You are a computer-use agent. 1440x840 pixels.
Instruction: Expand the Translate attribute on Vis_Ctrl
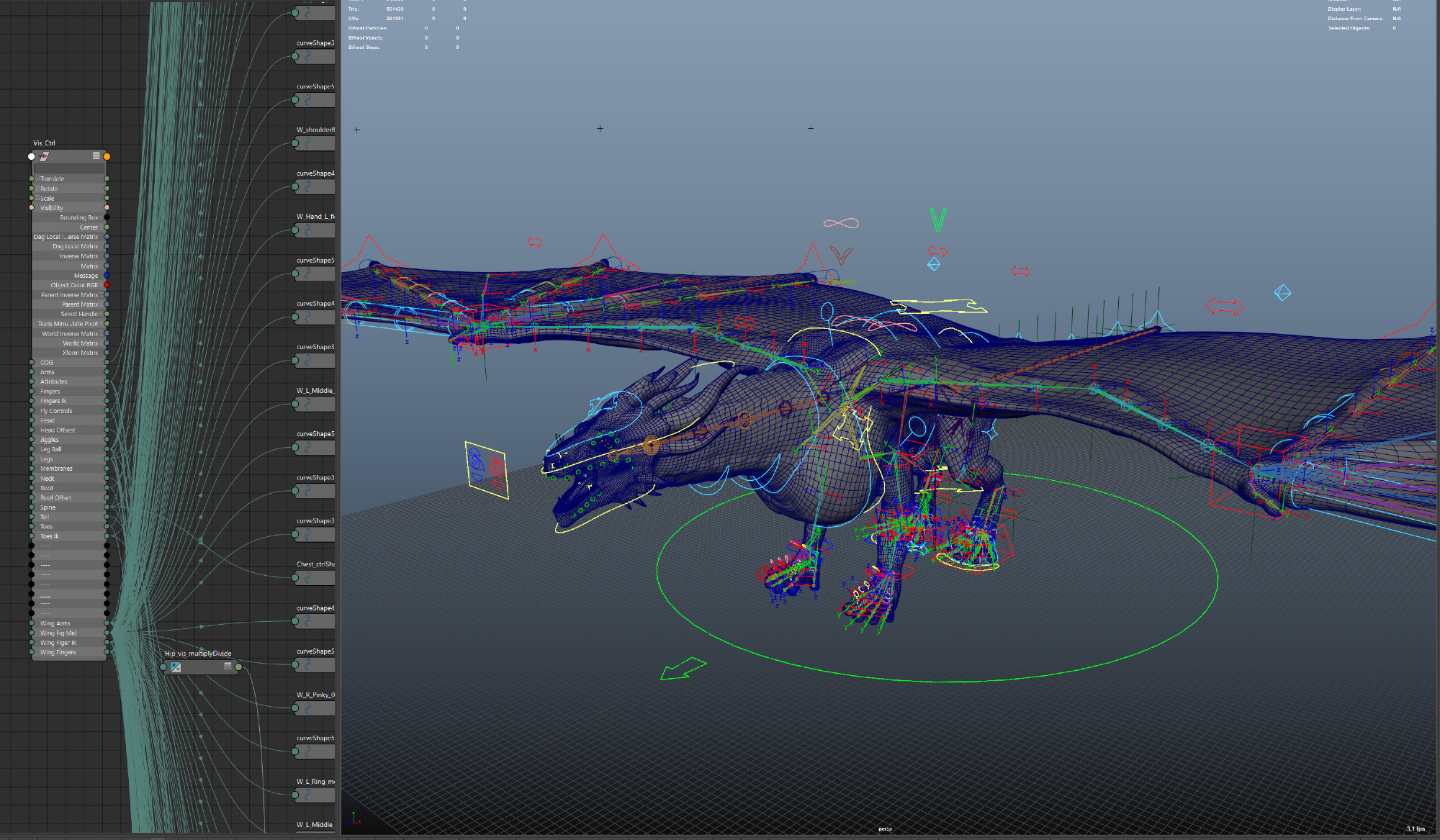(x=37, y=179)
